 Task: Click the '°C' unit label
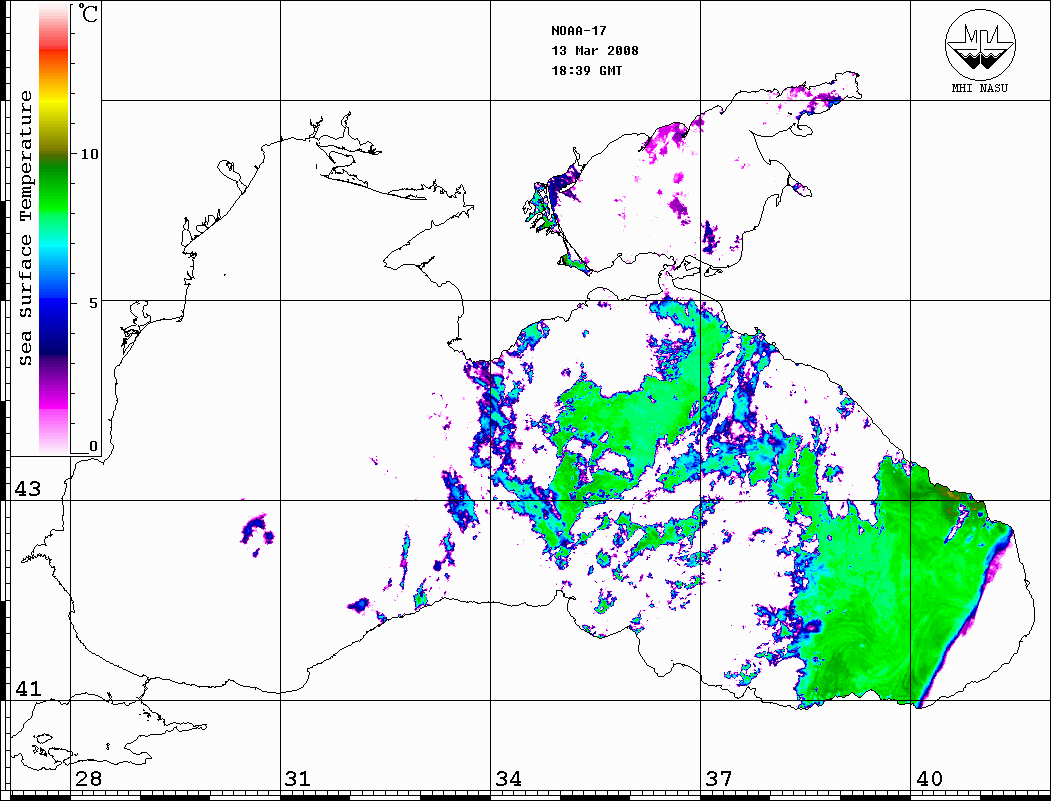tap(88, 13)
